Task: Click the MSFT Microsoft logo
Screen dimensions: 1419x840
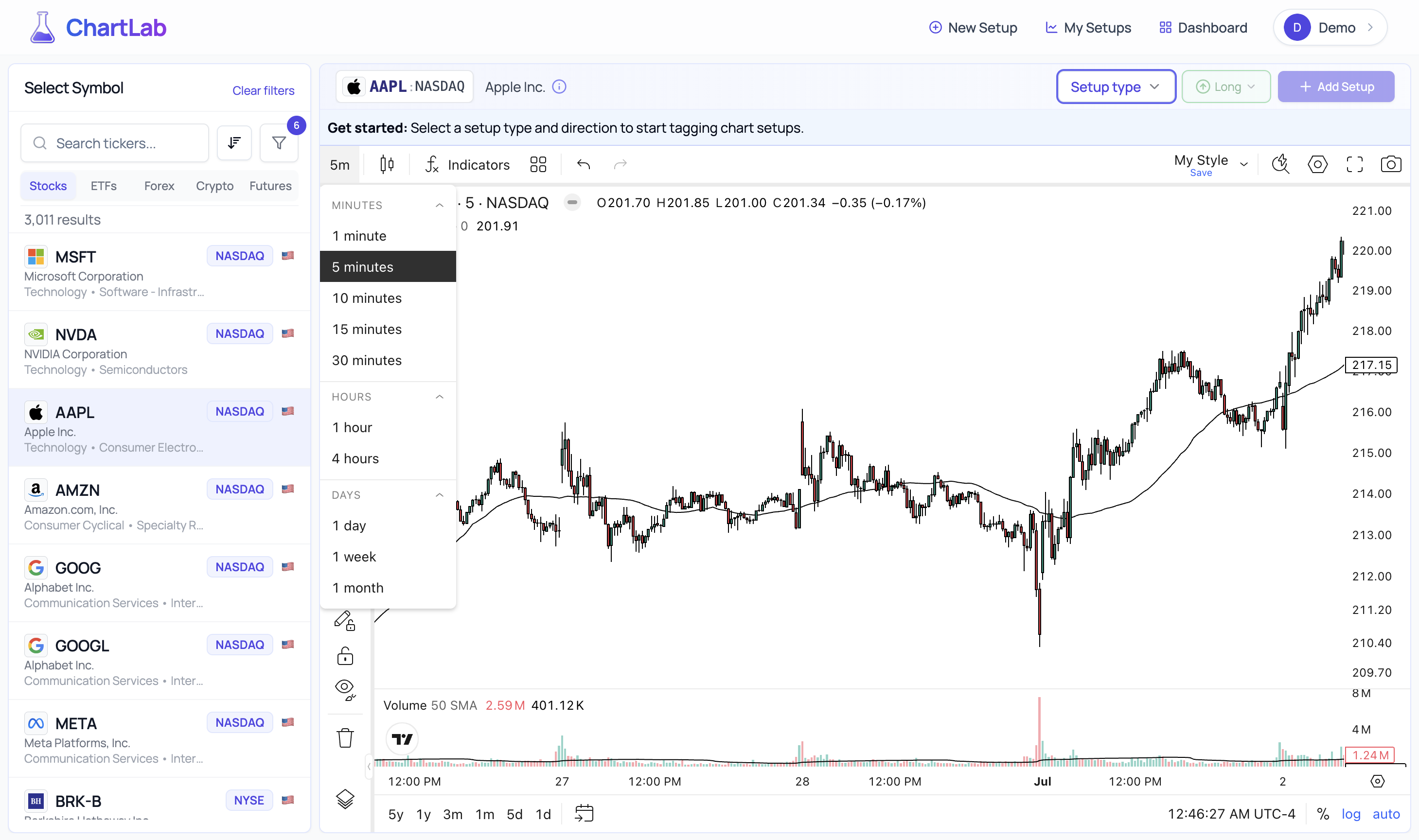Action: 35,256
